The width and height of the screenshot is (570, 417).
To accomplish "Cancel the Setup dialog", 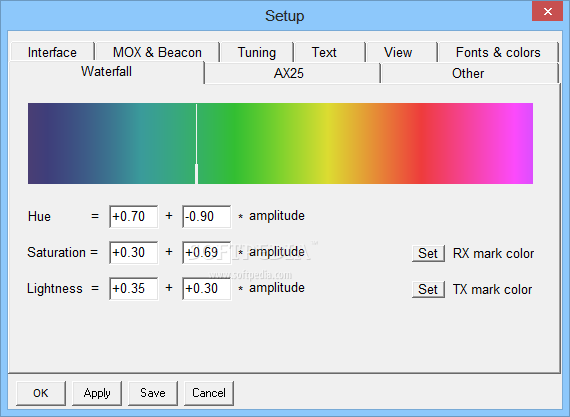I will [209, 393].
